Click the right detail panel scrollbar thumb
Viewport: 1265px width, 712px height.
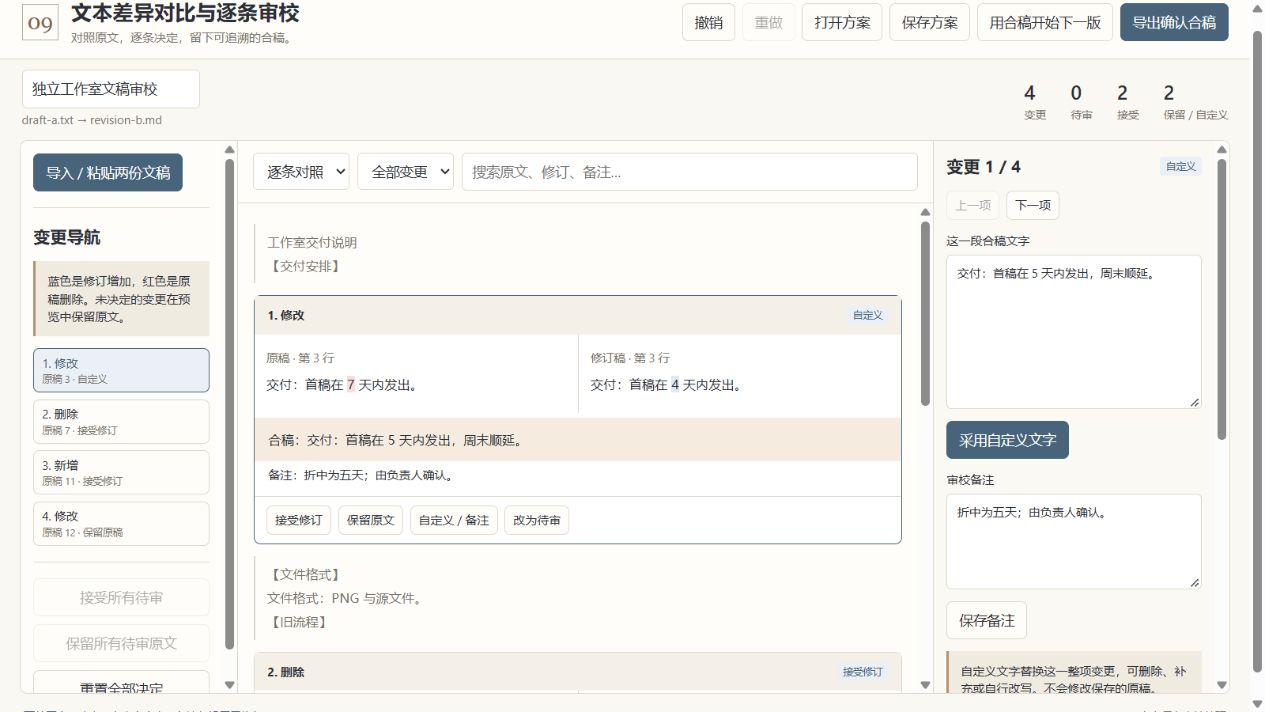1222,300
